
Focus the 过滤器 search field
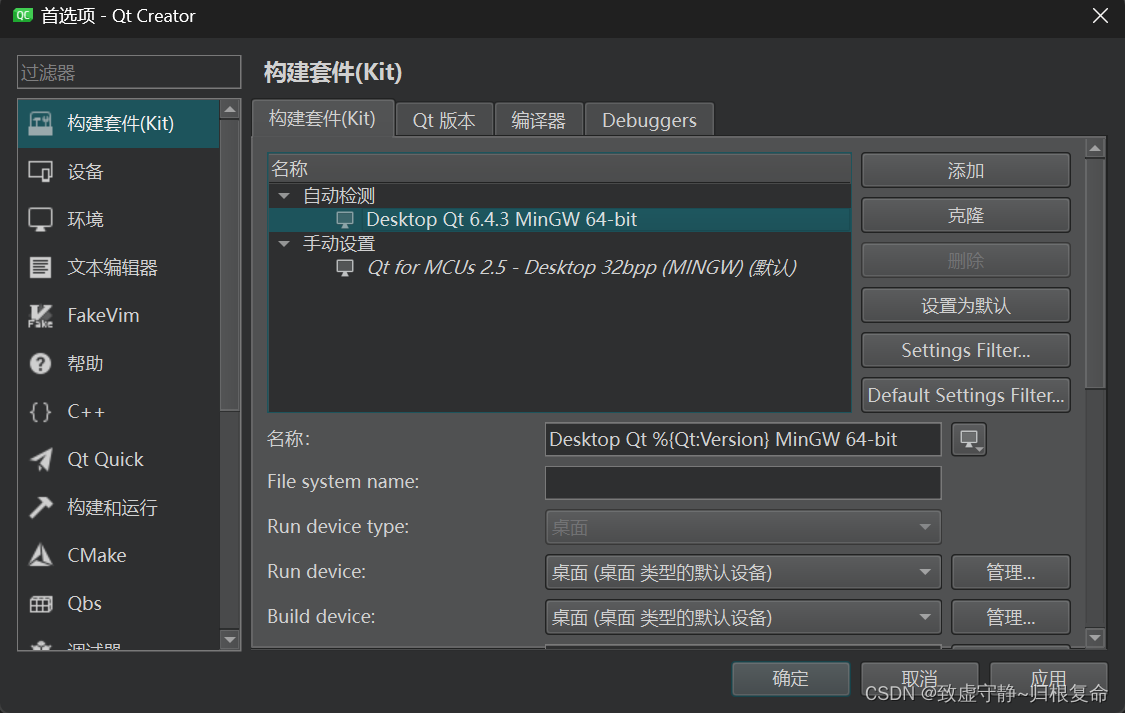click(x=129, y=72)
